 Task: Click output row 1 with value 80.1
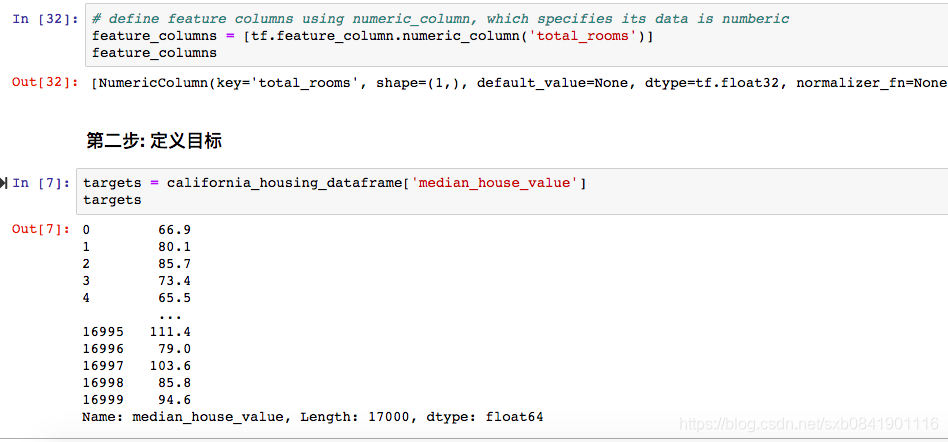pyautogui.click(x=137, y=247)
